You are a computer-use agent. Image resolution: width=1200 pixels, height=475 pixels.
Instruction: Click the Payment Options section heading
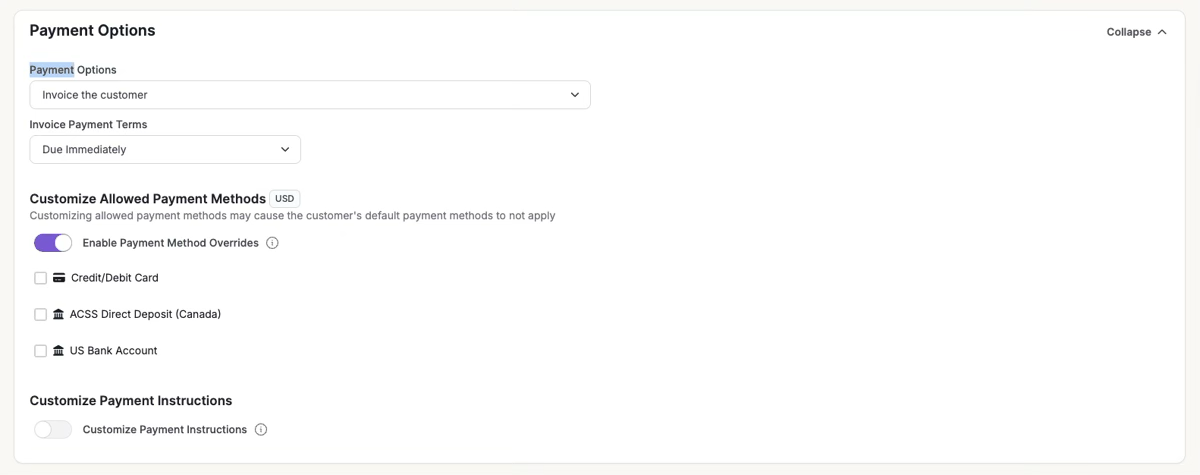pos(92,31)
